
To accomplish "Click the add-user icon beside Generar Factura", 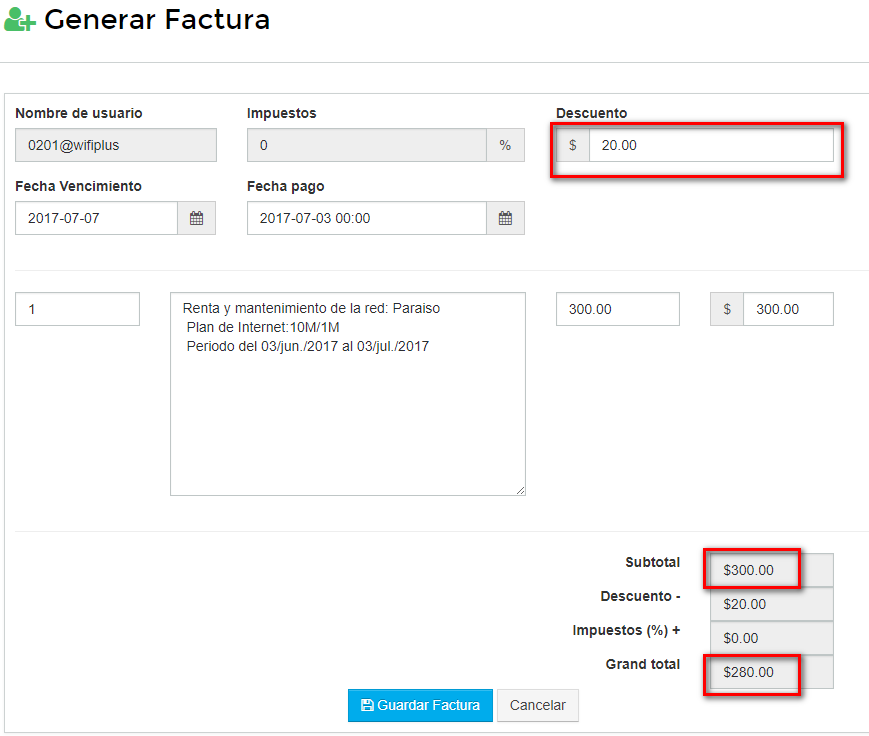I will point(20,20).
